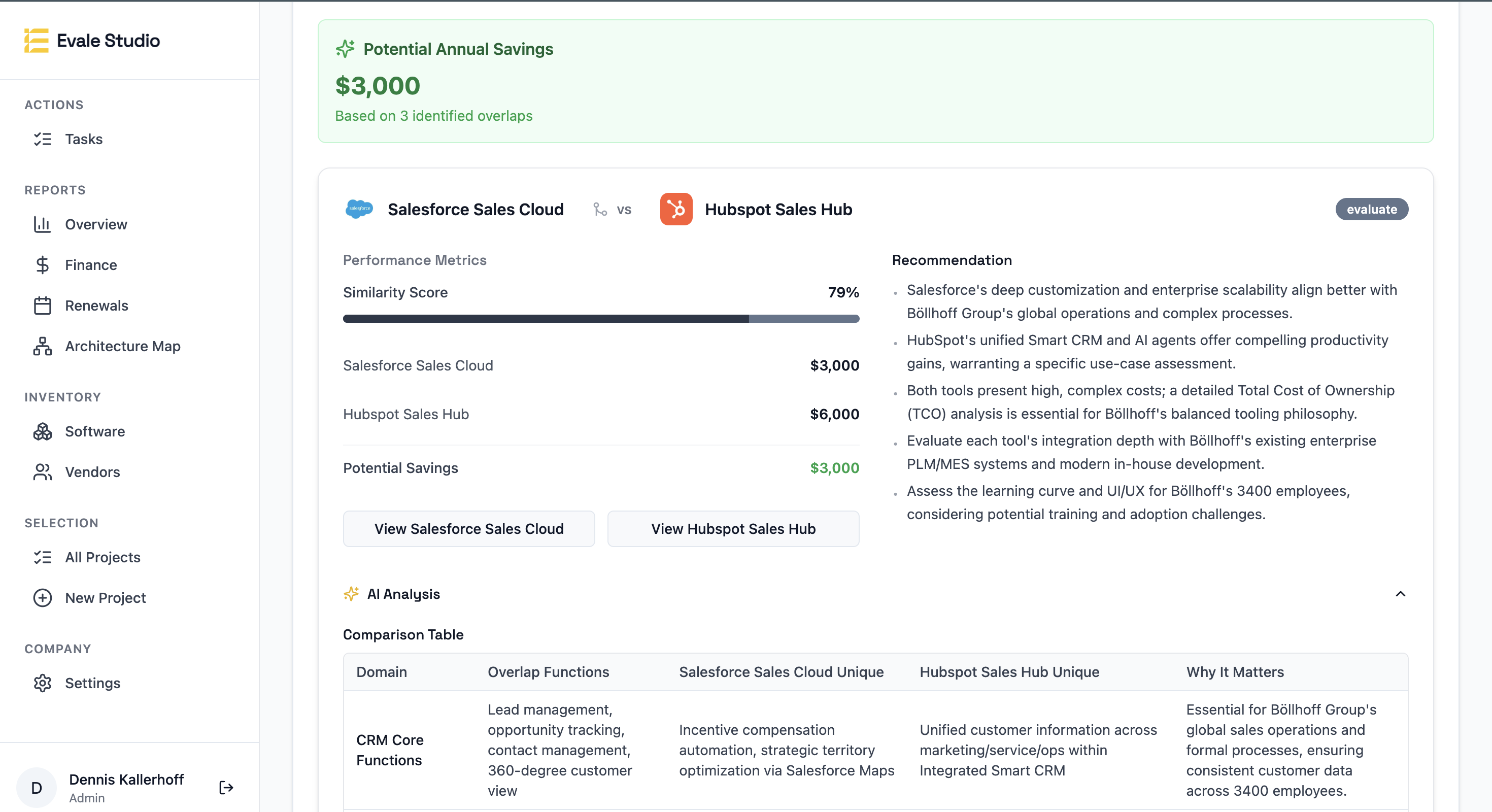Click the AI Analysis section header
The image size is (1492, 812).
pyautogui.click(x=403, y=594)
